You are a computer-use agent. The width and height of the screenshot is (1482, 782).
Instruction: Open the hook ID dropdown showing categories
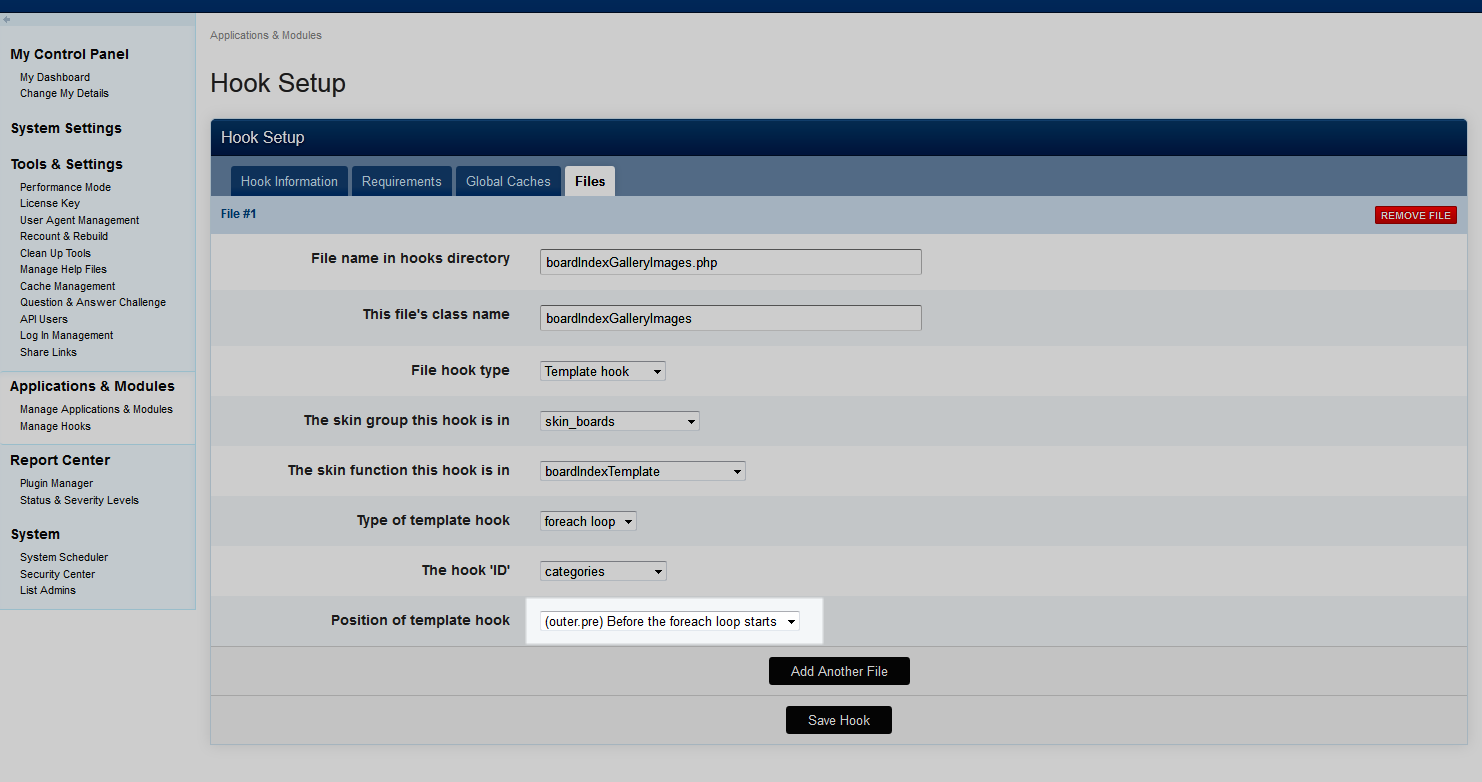coord(603,571)
